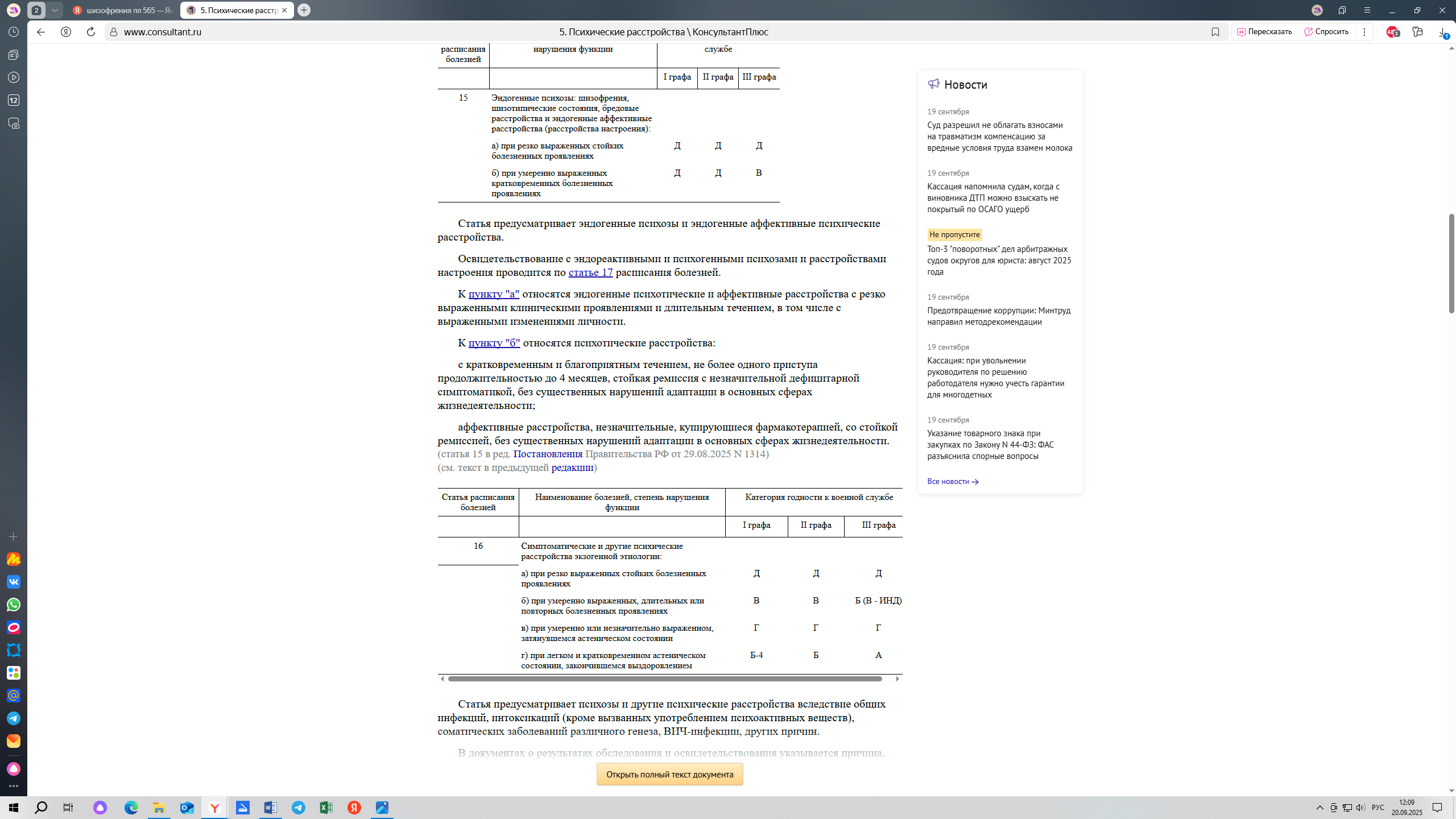Open the 'статье 17' link
1456x819 pixels.
point(590,272)
